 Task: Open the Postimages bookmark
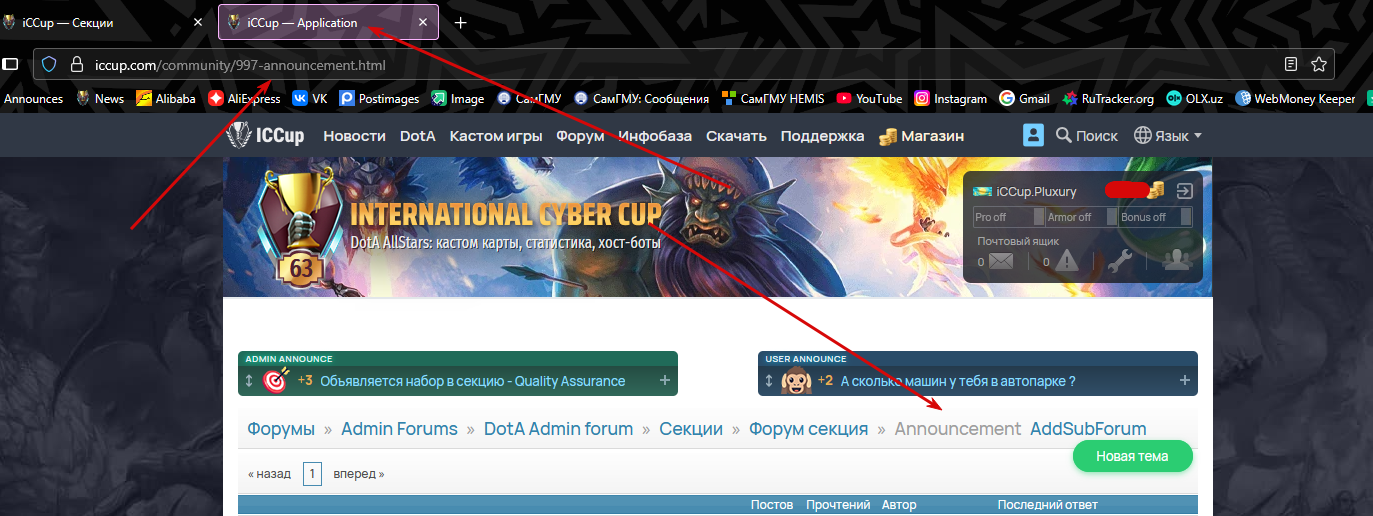click(x=379, y=99)
